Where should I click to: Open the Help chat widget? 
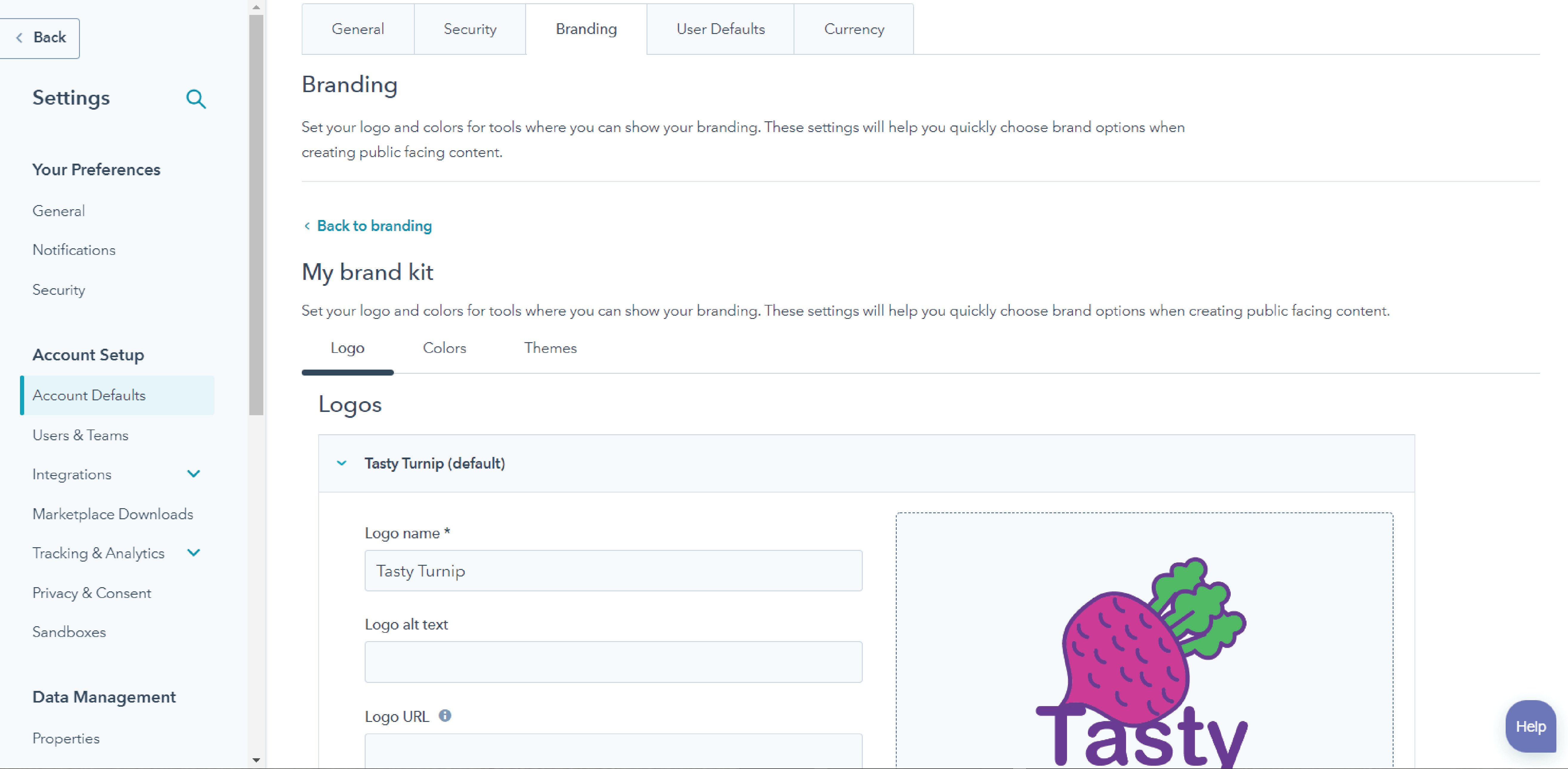click(1530, 726)
